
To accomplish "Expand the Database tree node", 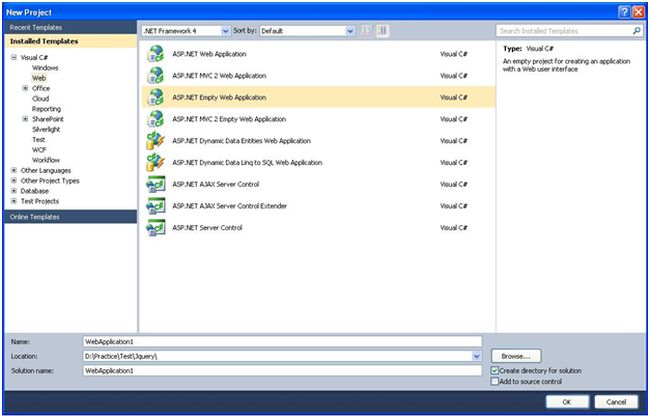I will [14, 191].
